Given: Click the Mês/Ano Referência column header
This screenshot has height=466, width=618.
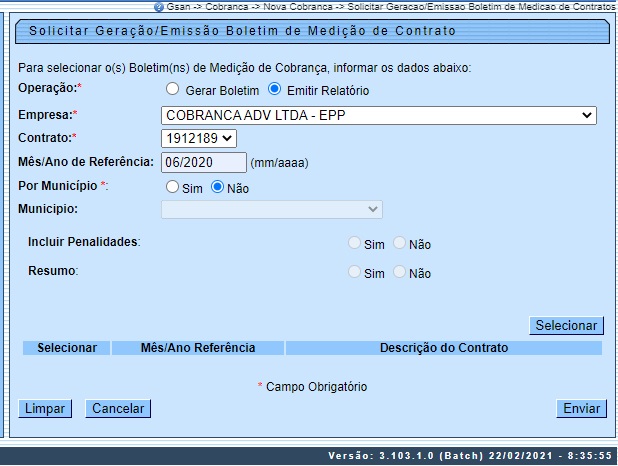Looking at the screenshot, I should pos(198,348).
